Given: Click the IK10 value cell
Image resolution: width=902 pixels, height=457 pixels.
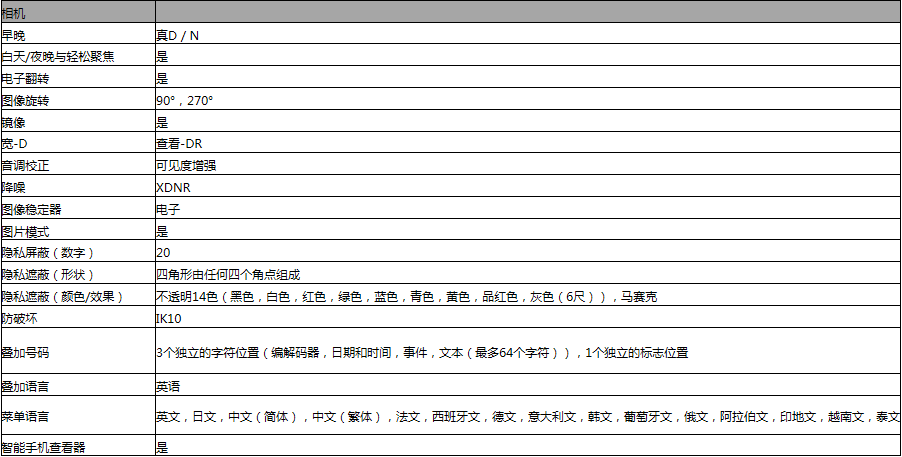Looking at the screenshot, I should [x=169, y=318].
